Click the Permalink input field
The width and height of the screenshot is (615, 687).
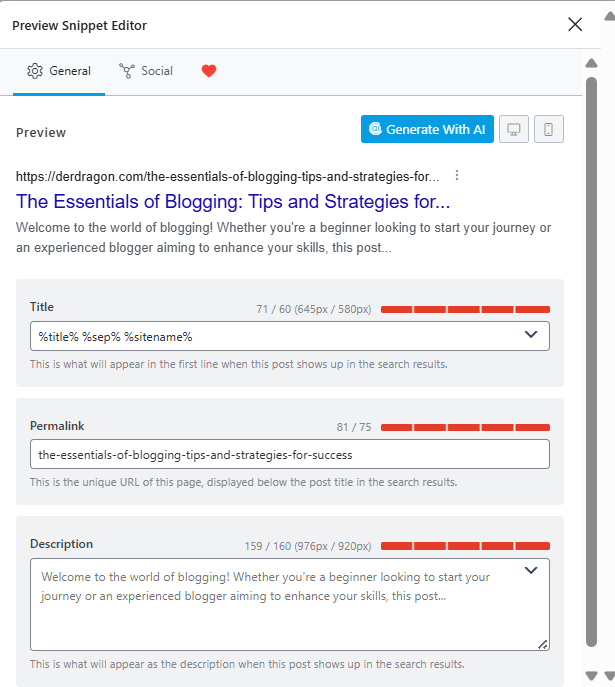289,454
